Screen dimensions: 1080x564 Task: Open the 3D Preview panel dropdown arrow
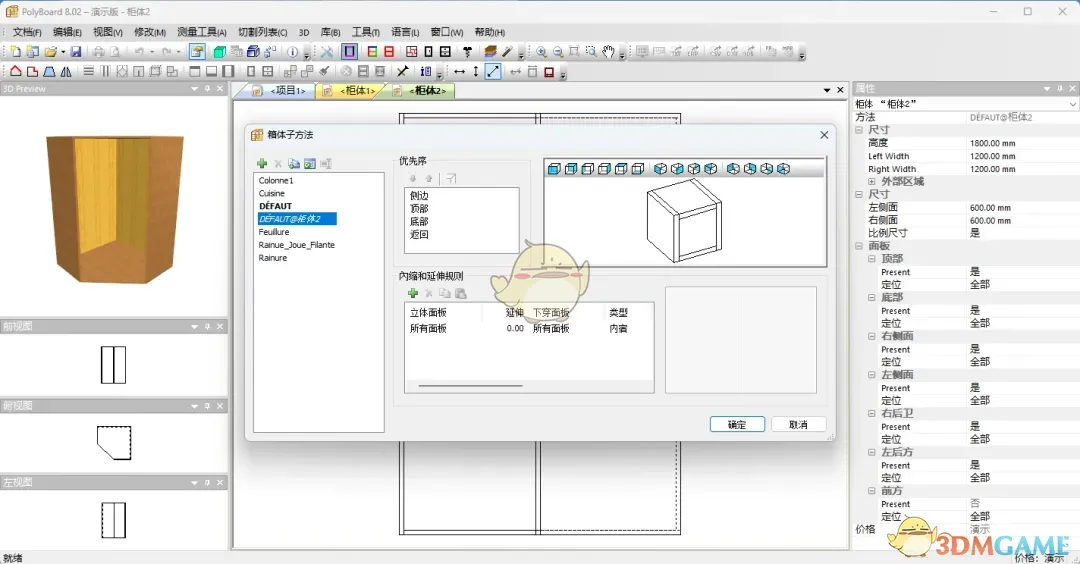(194, 88)
